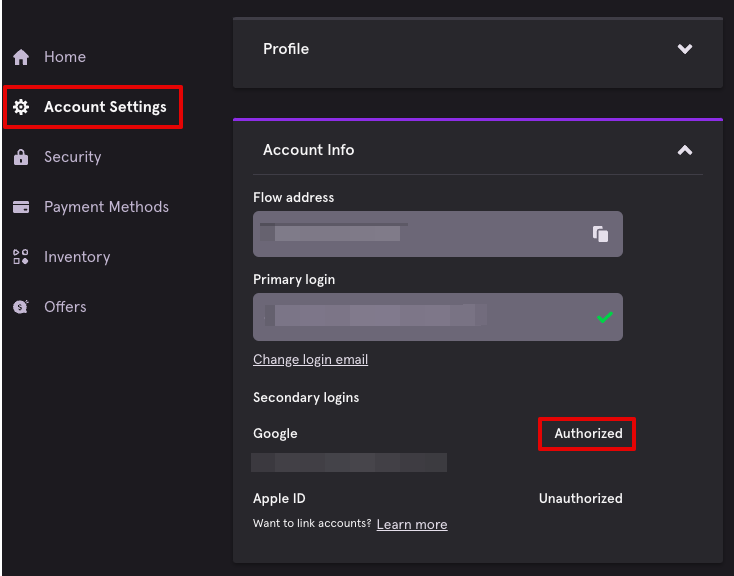Click the Inventory shapes icon
The width and height of the screenshot is (734, 576).
click(x=21, y=257)
